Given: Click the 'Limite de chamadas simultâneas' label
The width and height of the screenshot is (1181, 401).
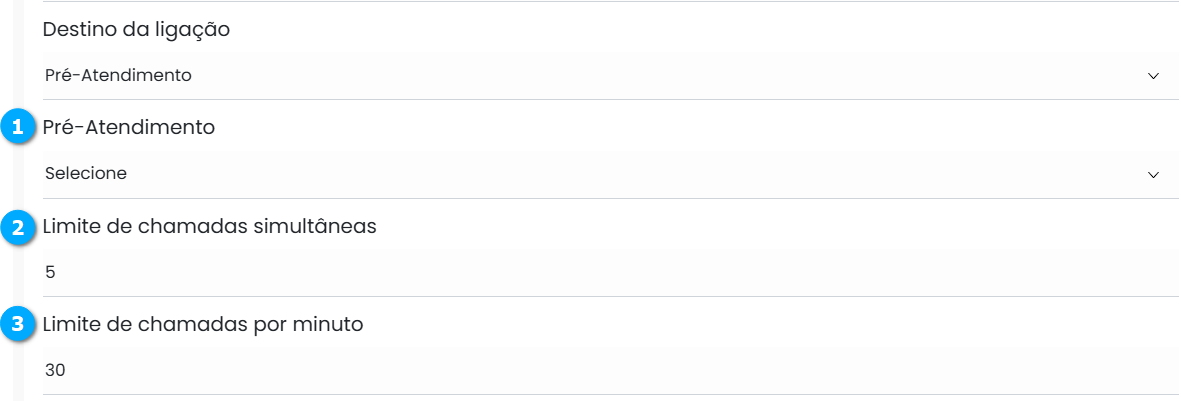Looking at the screenshot, I should click(209, 226).
